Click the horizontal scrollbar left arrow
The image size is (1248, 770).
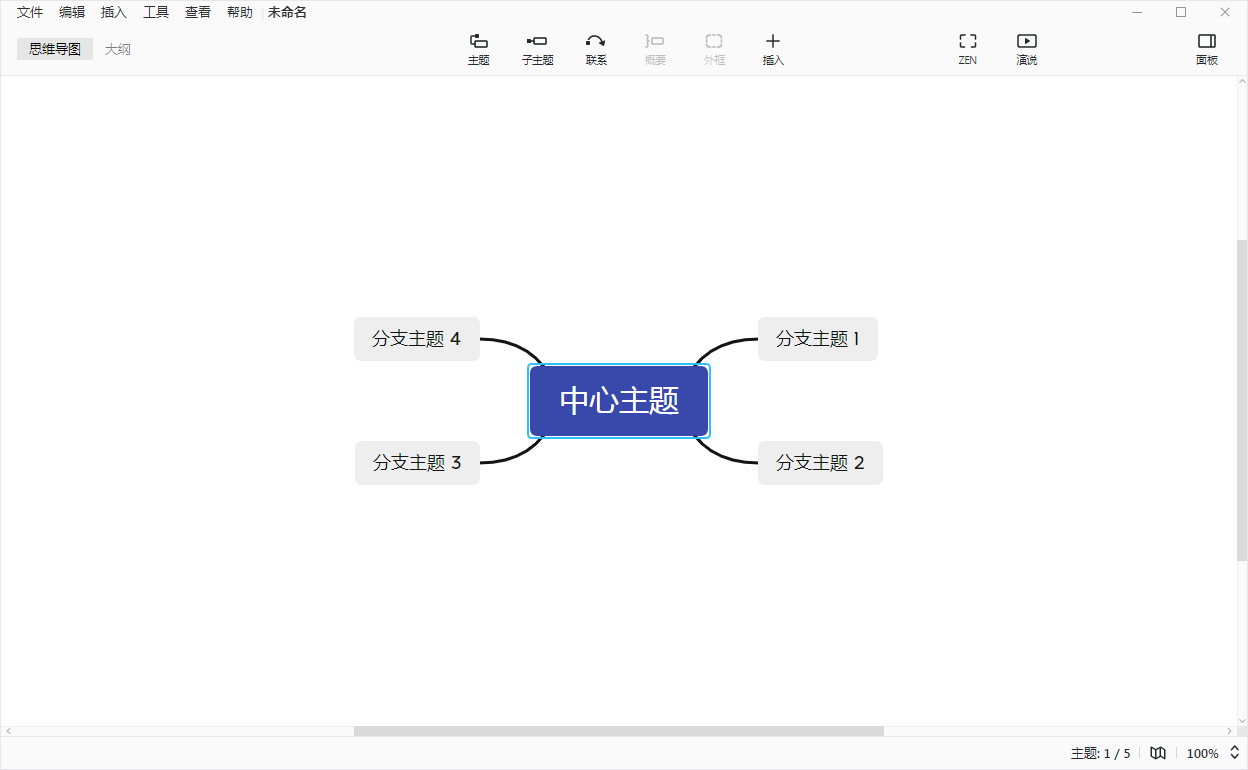tap(8, 731)
